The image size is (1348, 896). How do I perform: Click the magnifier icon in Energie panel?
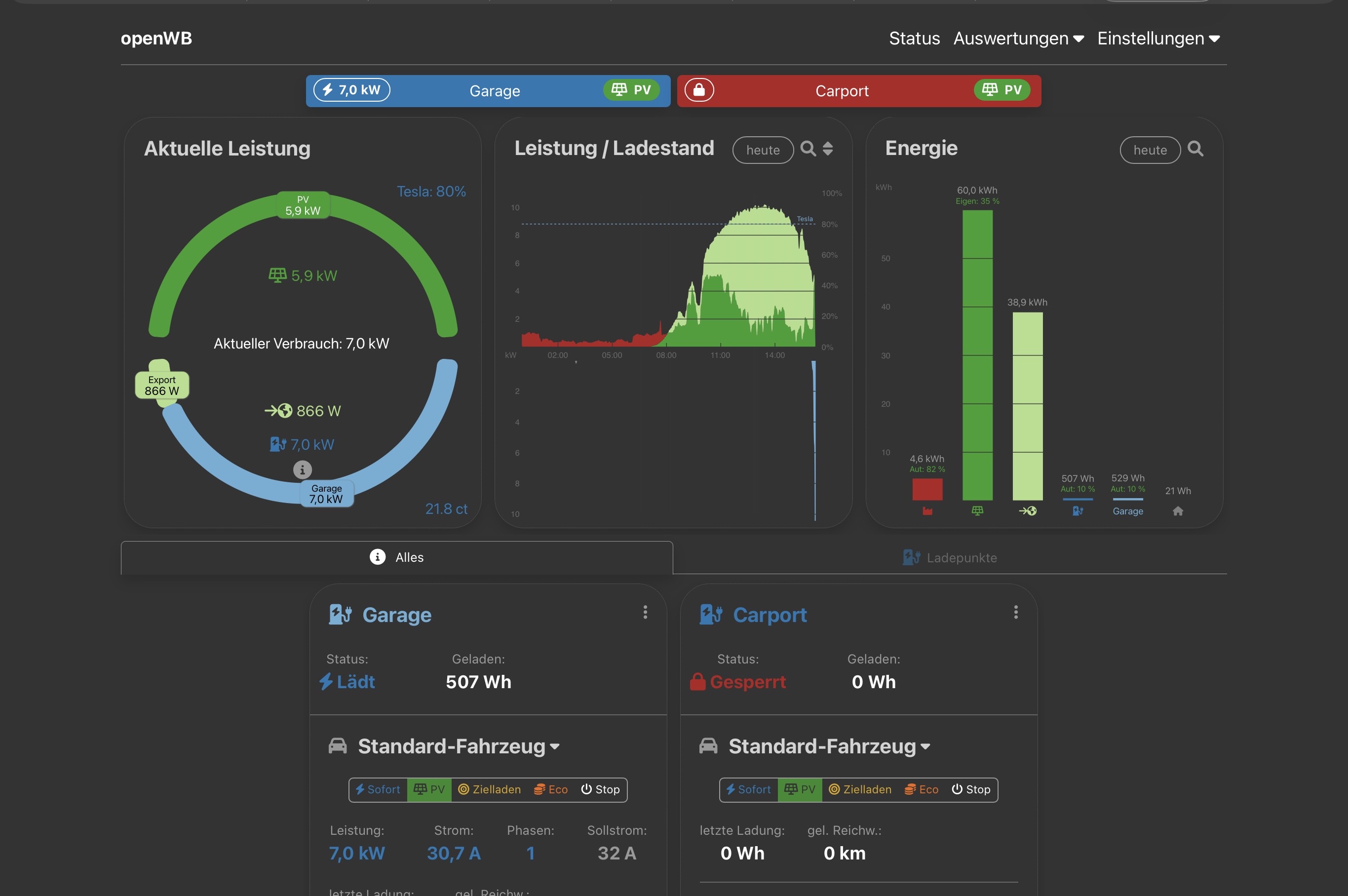coord(1195,149)
